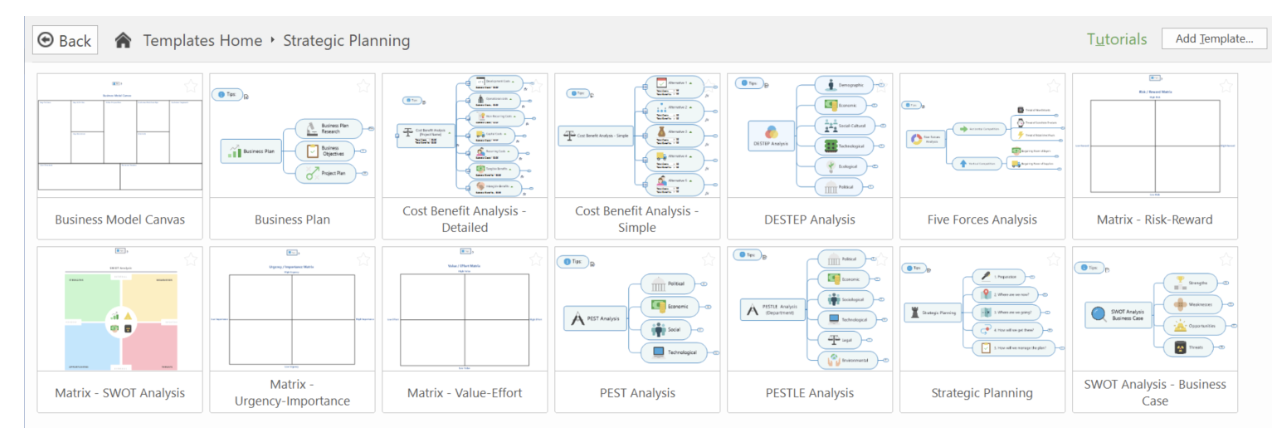This screenshot has width=1284, height=446.
Task: Toggle favorite star on Business Plan template
Action: 363,87
